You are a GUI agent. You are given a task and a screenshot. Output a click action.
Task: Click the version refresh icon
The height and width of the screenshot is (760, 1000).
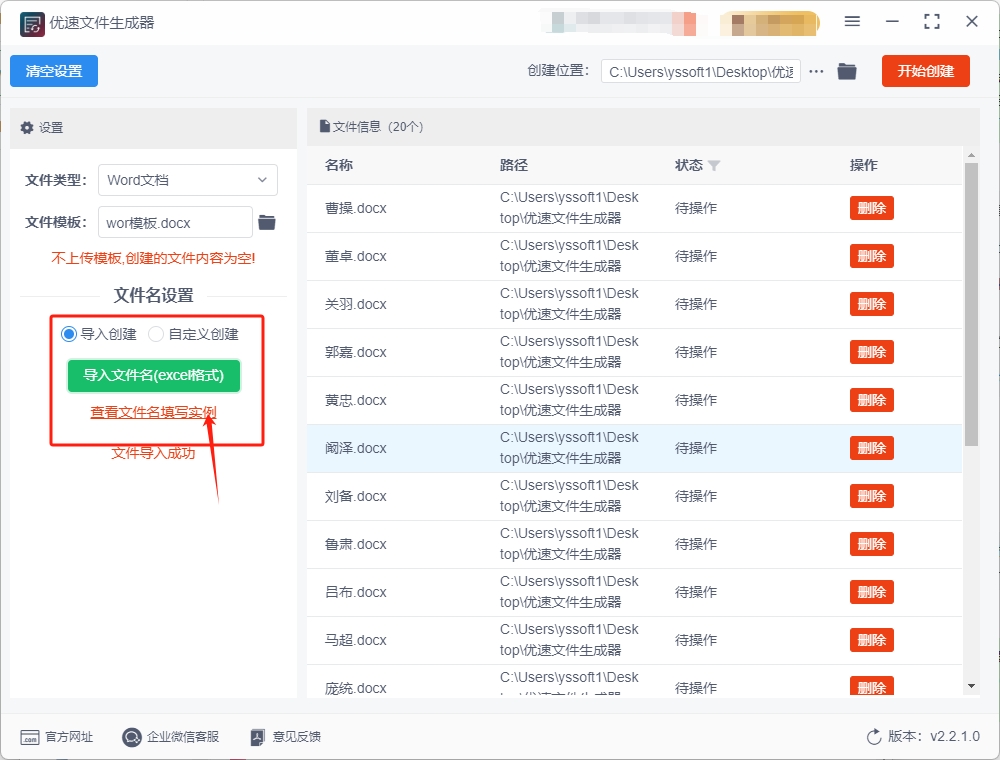874,737
